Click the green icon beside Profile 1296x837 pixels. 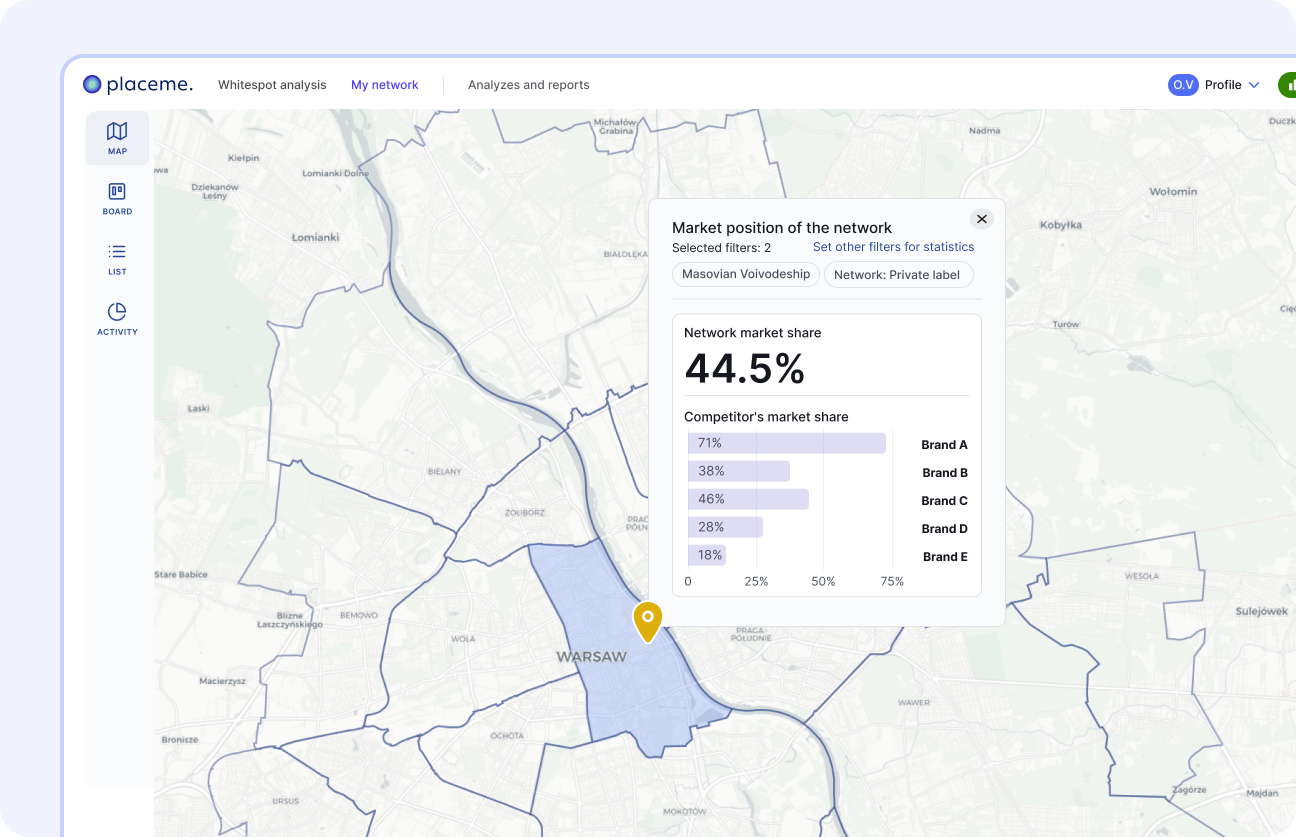click(x=1287, y=85)
